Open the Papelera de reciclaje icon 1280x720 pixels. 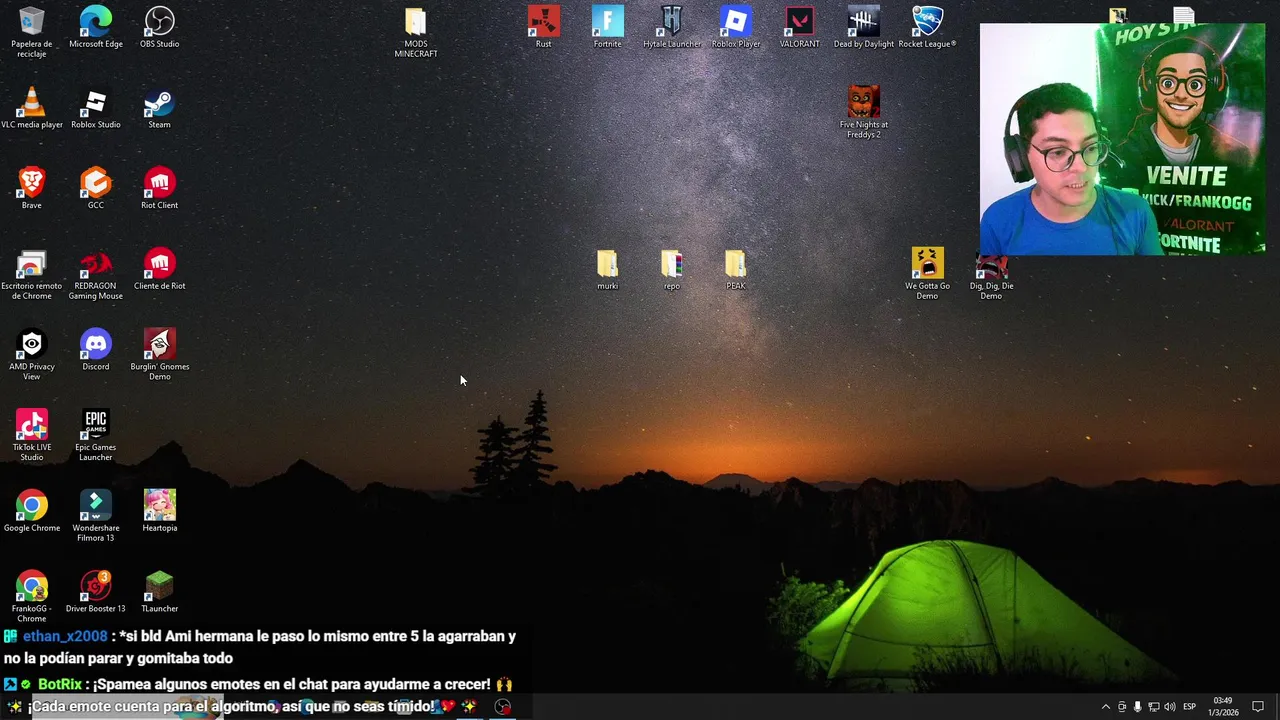32,31
